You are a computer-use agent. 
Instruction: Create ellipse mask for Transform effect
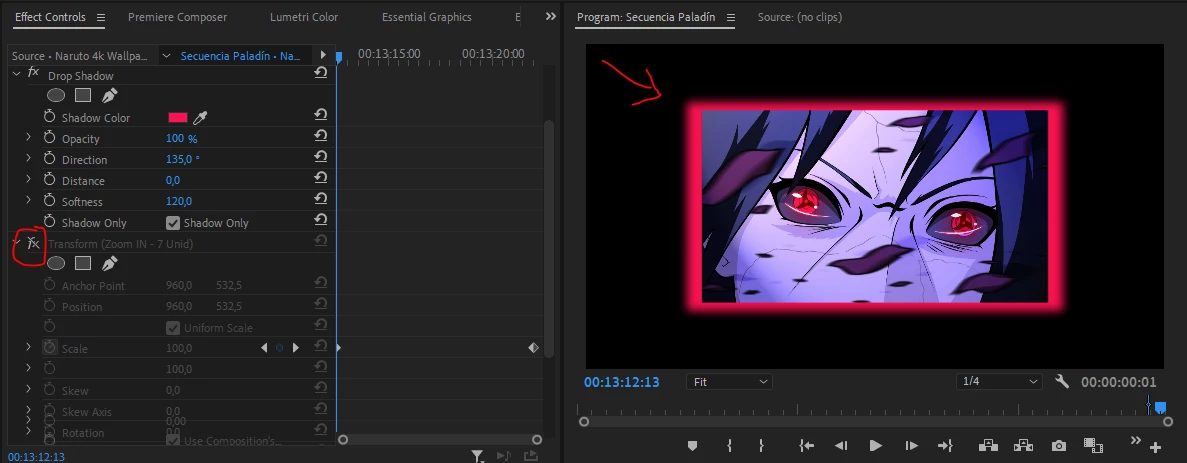(x=56, y=263)
